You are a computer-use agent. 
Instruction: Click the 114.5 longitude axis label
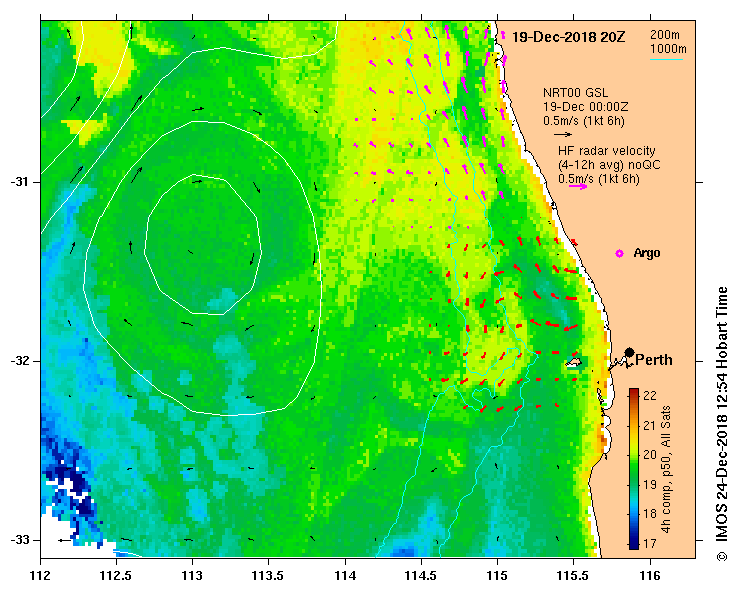point(421,576)
